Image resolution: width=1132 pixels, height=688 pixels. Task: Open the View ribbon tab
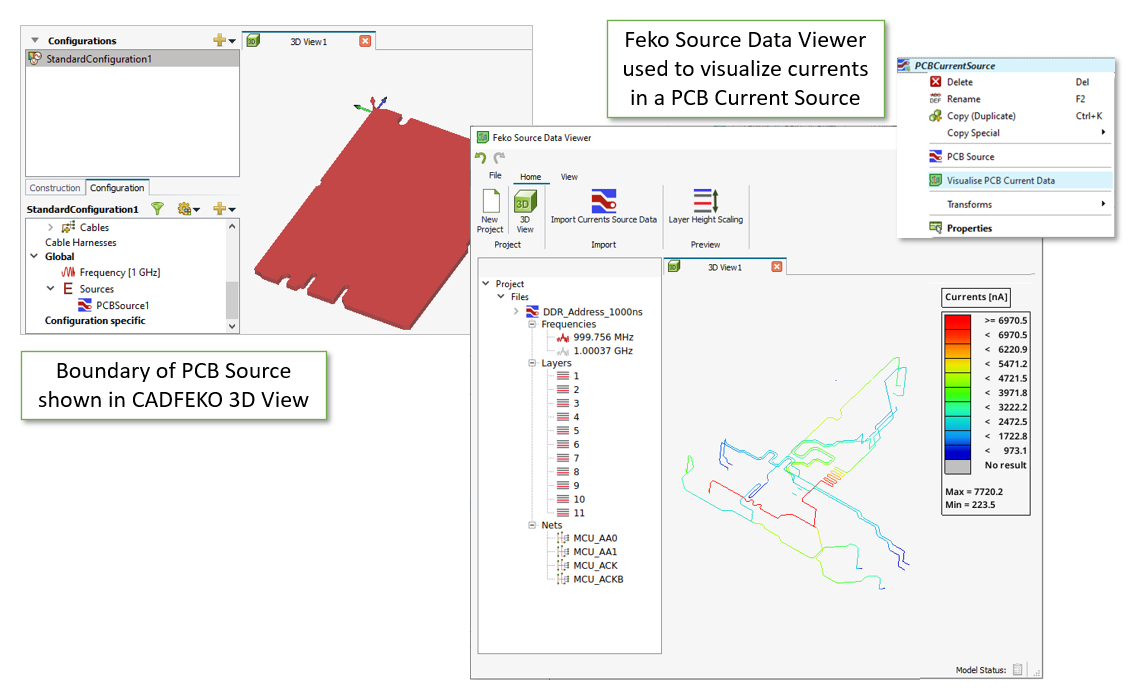[x=569, y=177]
